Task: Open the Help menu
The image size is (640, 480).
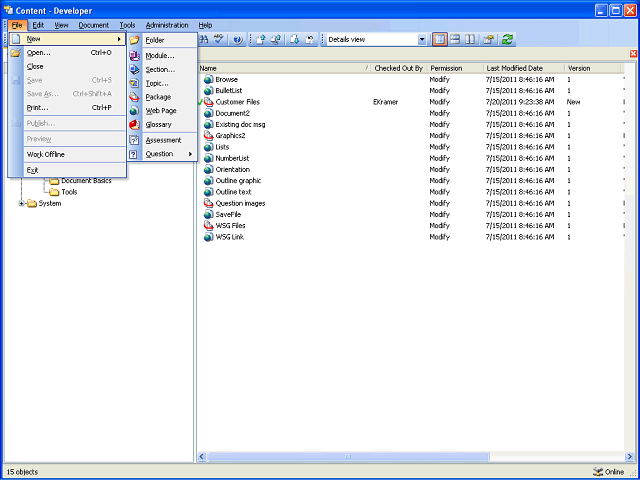Action: [205, 25]
